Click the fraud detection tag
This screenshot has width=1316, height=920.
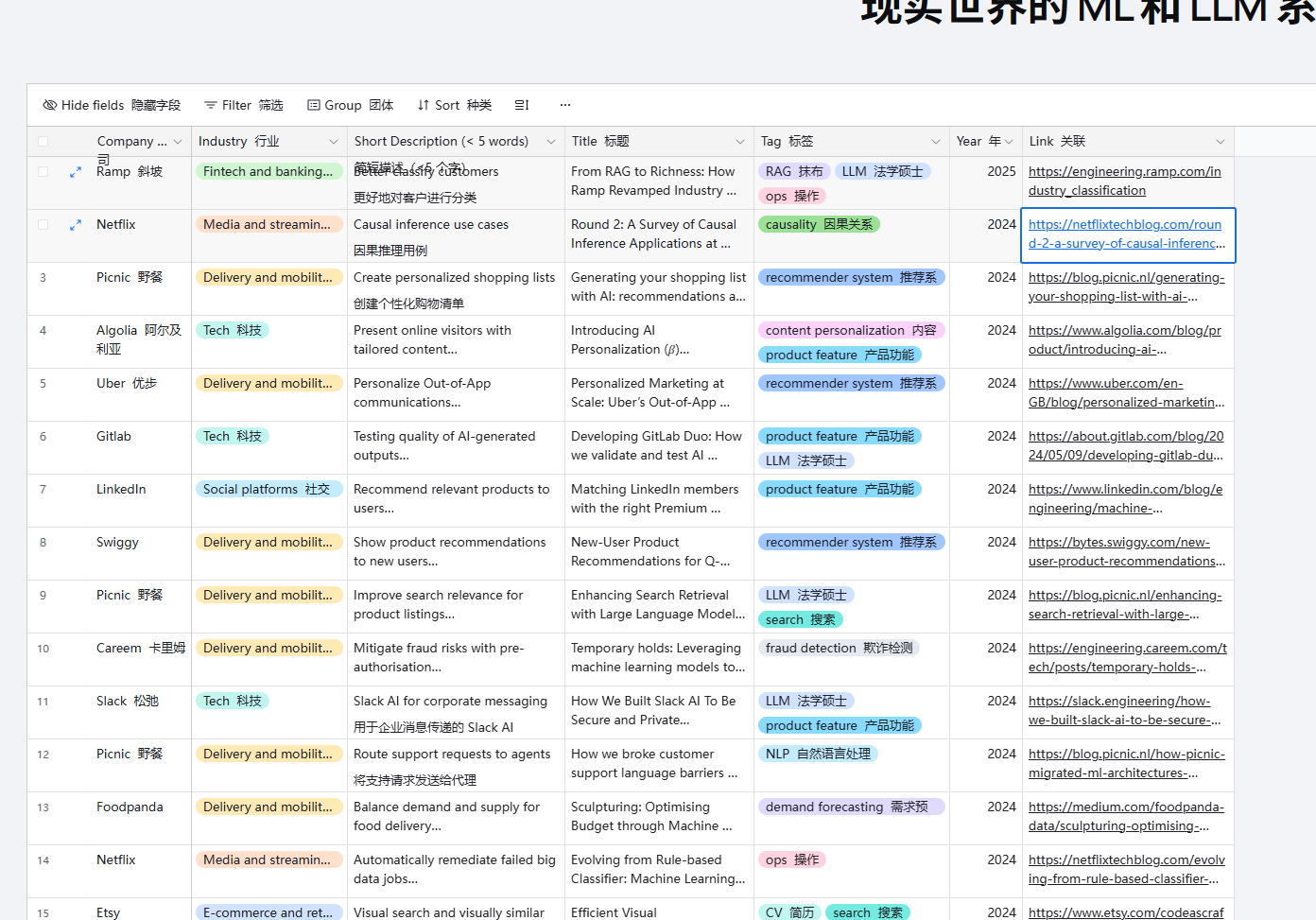(840, 648)
